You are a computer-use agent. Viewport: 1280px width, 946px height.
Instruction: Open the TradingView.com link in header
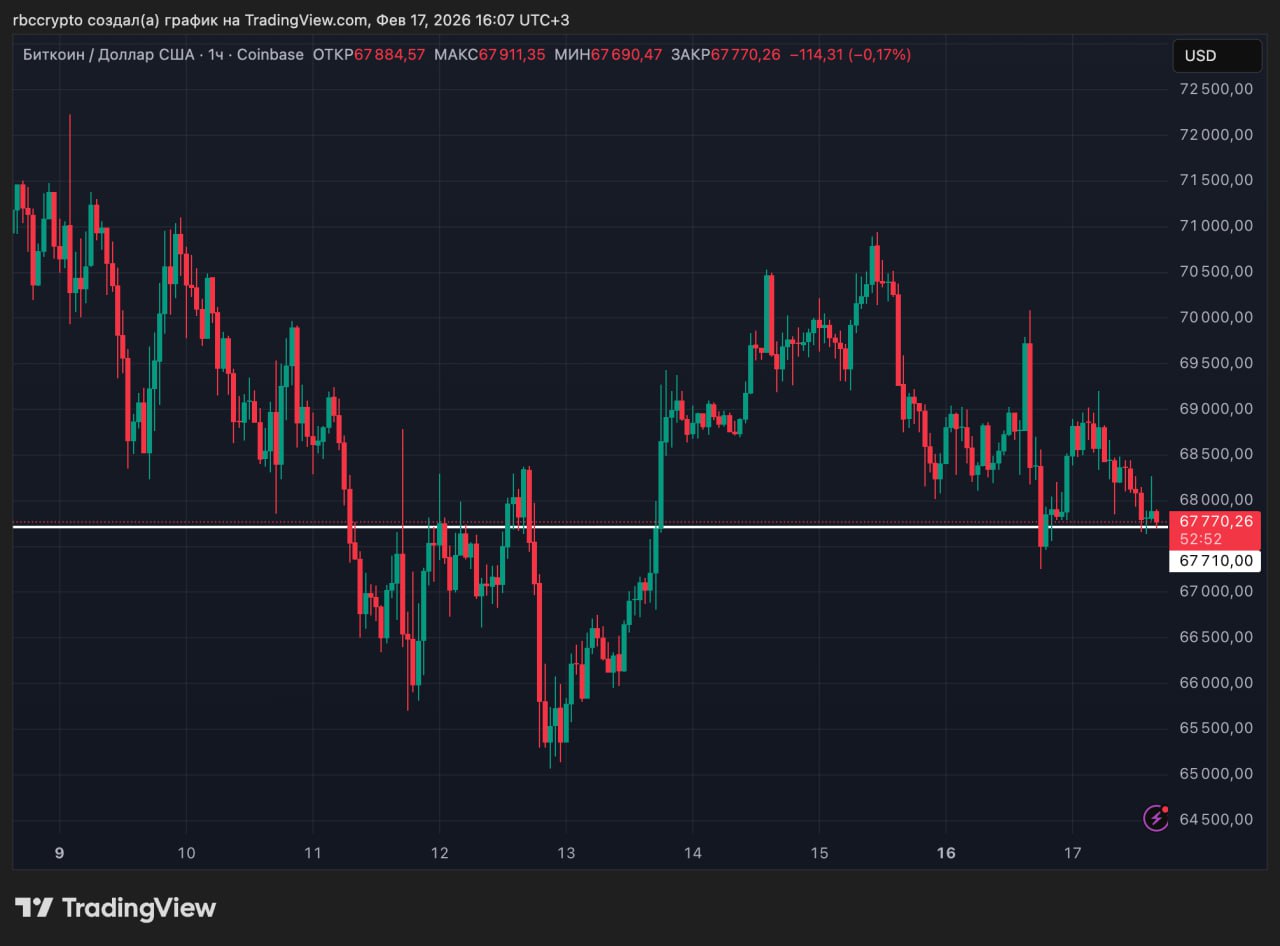coord(306,20)
